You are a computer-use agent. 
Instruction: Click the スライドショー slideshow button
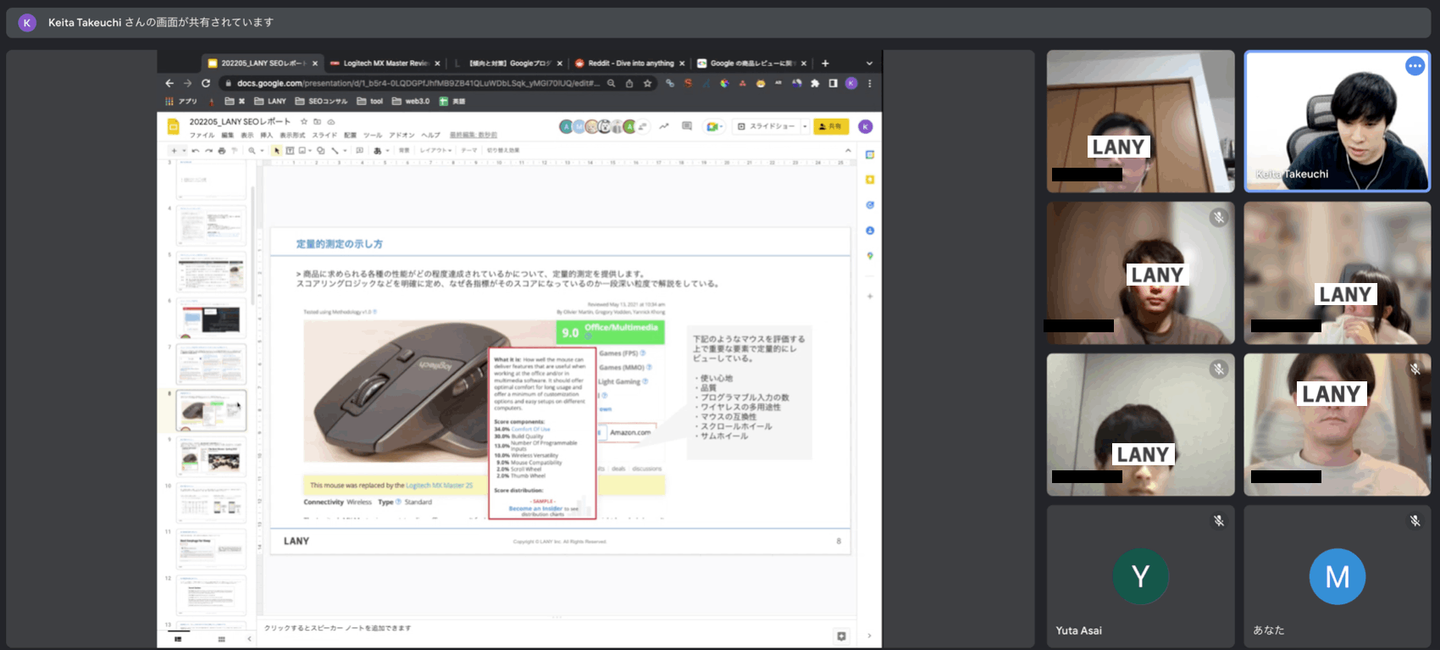(765, 126)
